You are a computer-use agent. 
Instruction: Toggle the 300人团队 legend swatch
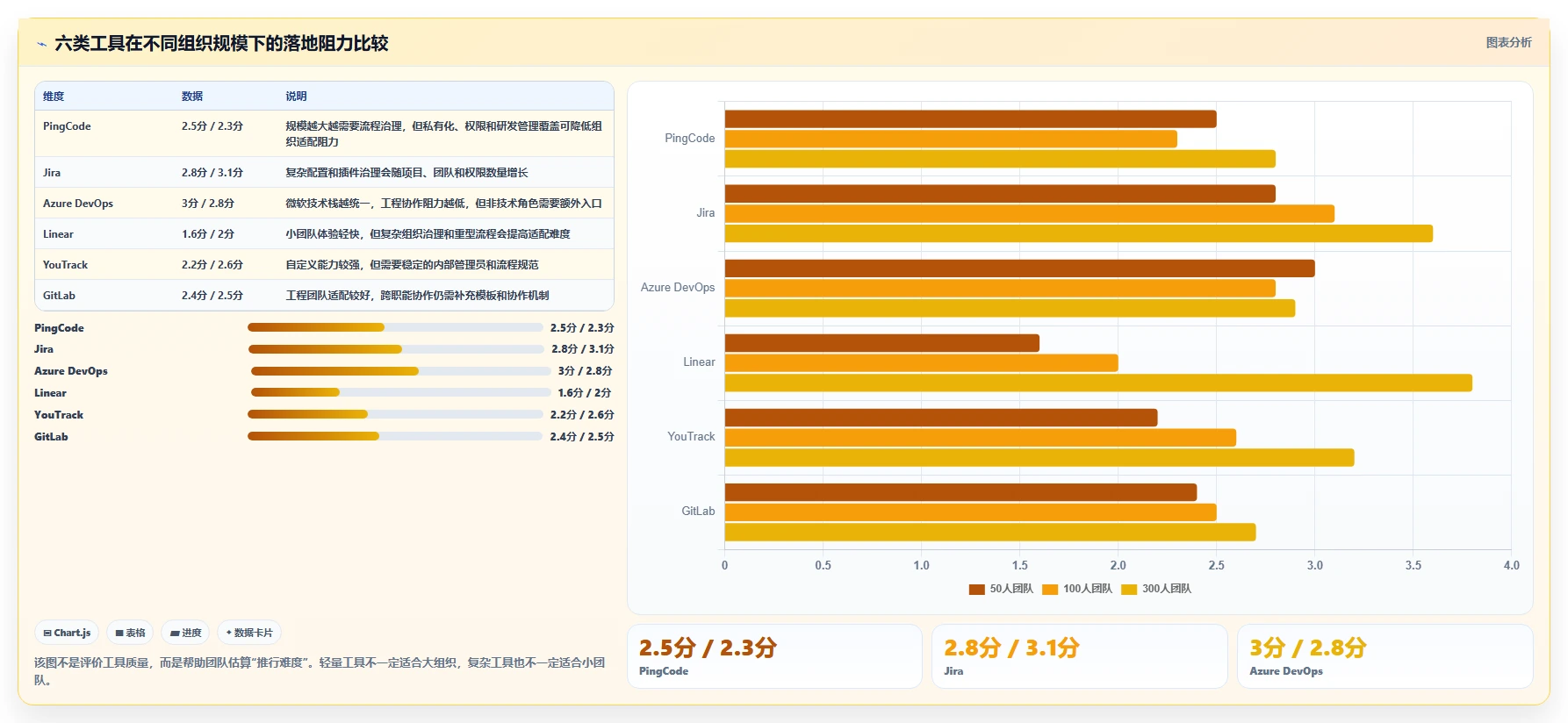1129,589
